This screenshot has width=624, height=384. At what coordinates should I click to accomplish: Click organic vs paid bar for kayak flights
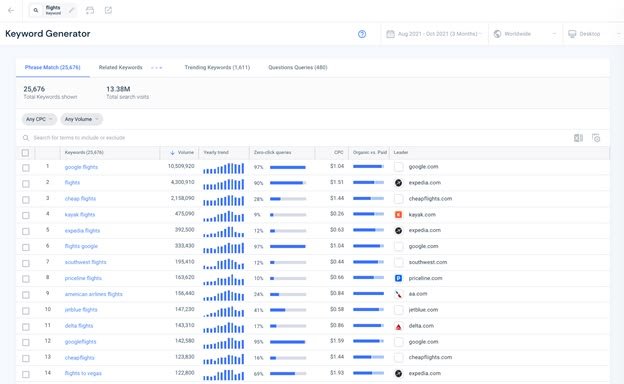(369, 214)
